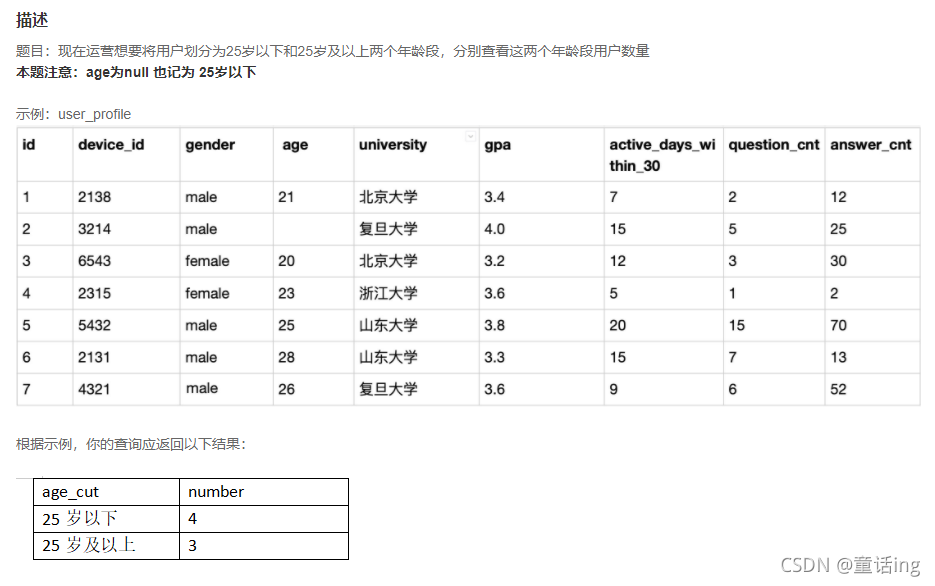Click the gender "female" for device 2315
This screenshot has width=935, height=586.
207,293
